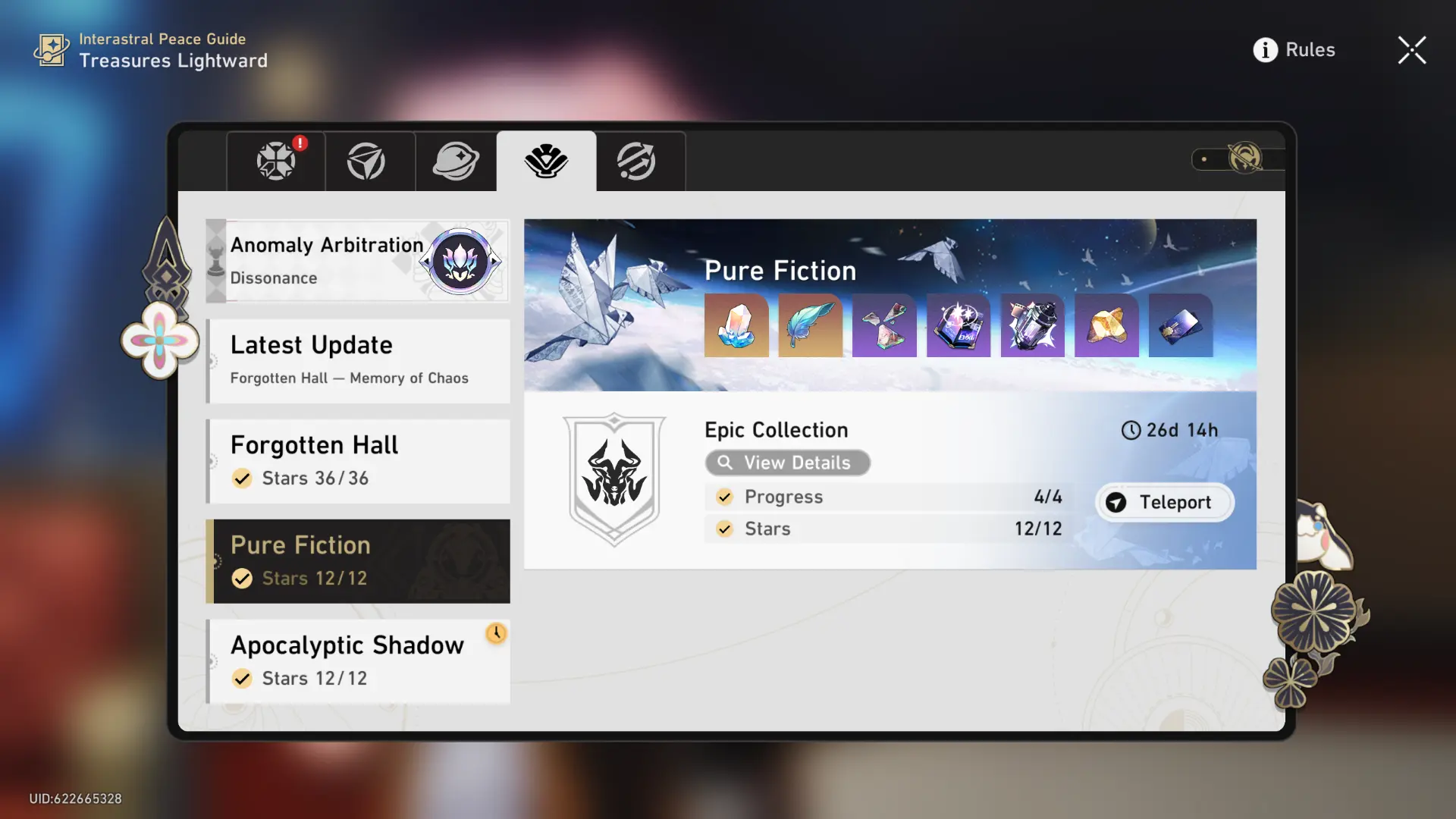Click the clock icon on Apocalyptic Shadow
Screen dimensions: 1456x819
[496, 633]
